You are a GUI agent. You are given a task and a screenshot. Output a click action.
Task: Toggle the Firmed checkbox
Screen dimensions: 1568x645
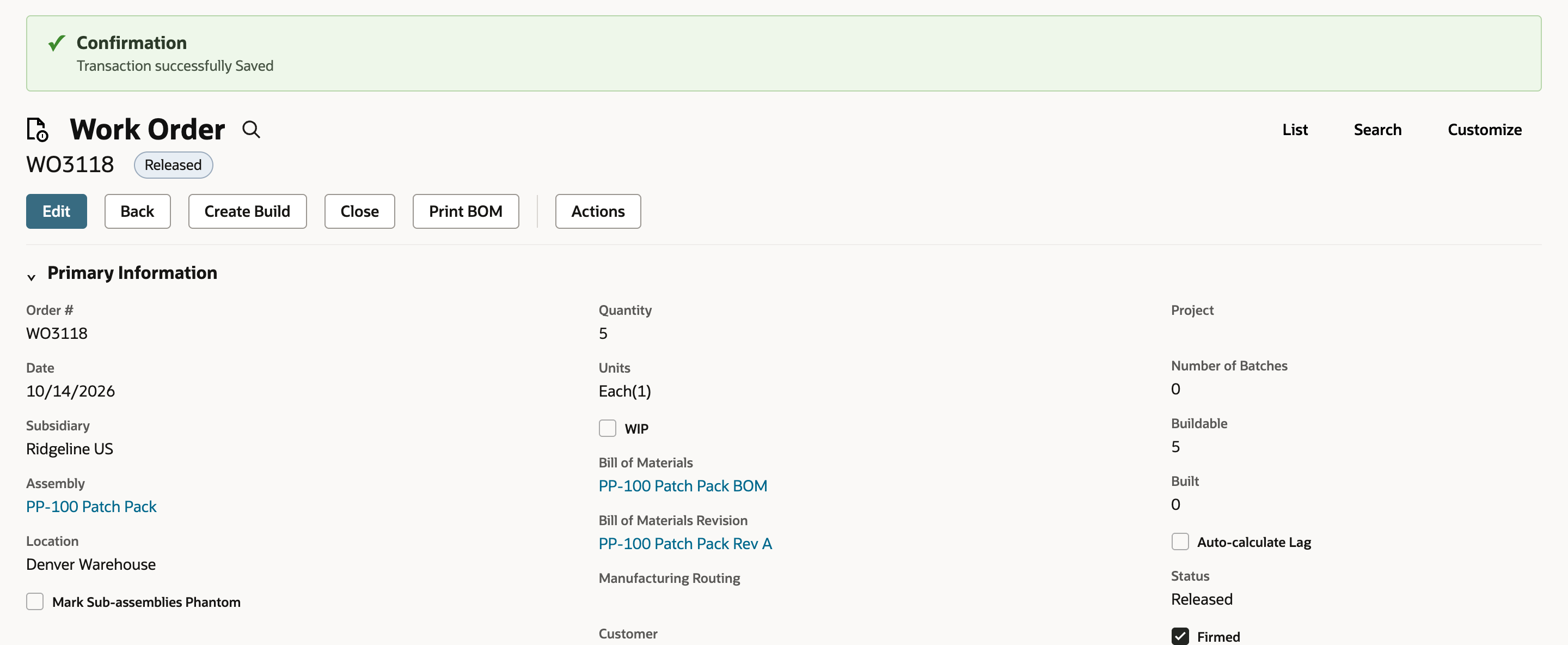coord(1180,636)
